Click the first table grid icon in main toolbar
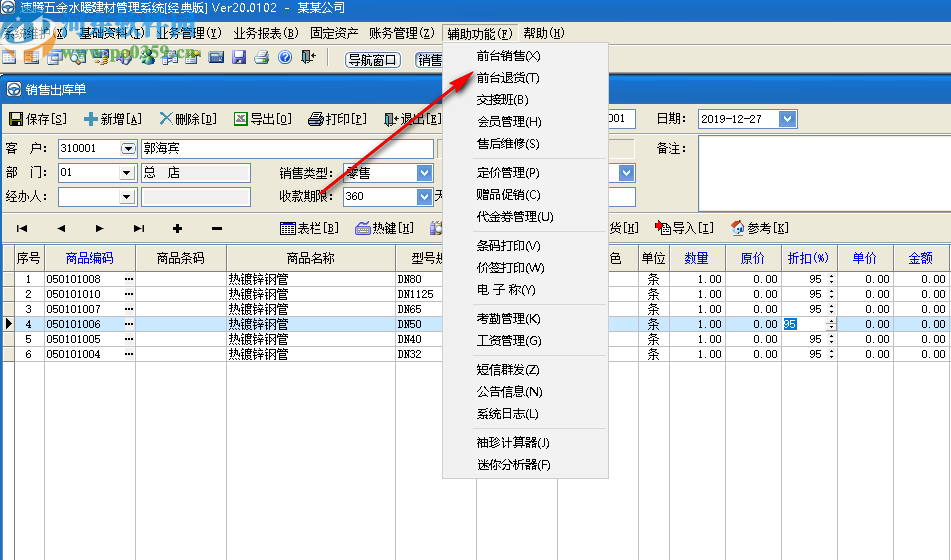The width and height of the screenshot is (951, 560). [x=9, y=57]
